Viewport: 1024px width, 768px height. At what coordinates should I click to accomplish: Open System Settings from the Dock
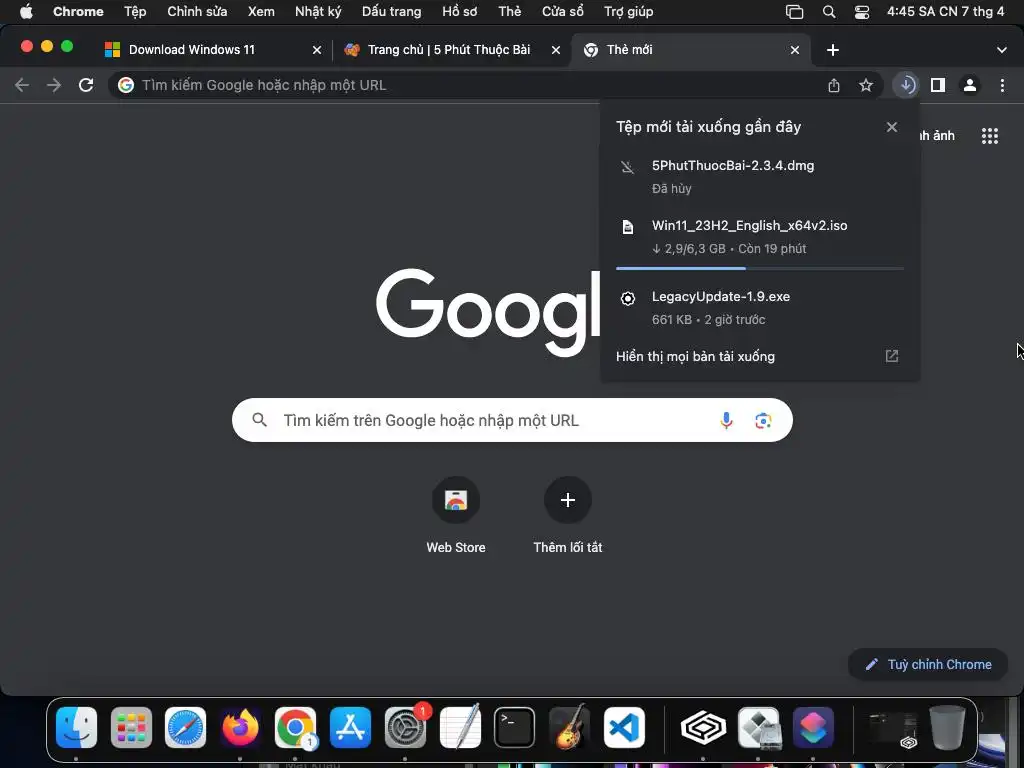[405, 727]
